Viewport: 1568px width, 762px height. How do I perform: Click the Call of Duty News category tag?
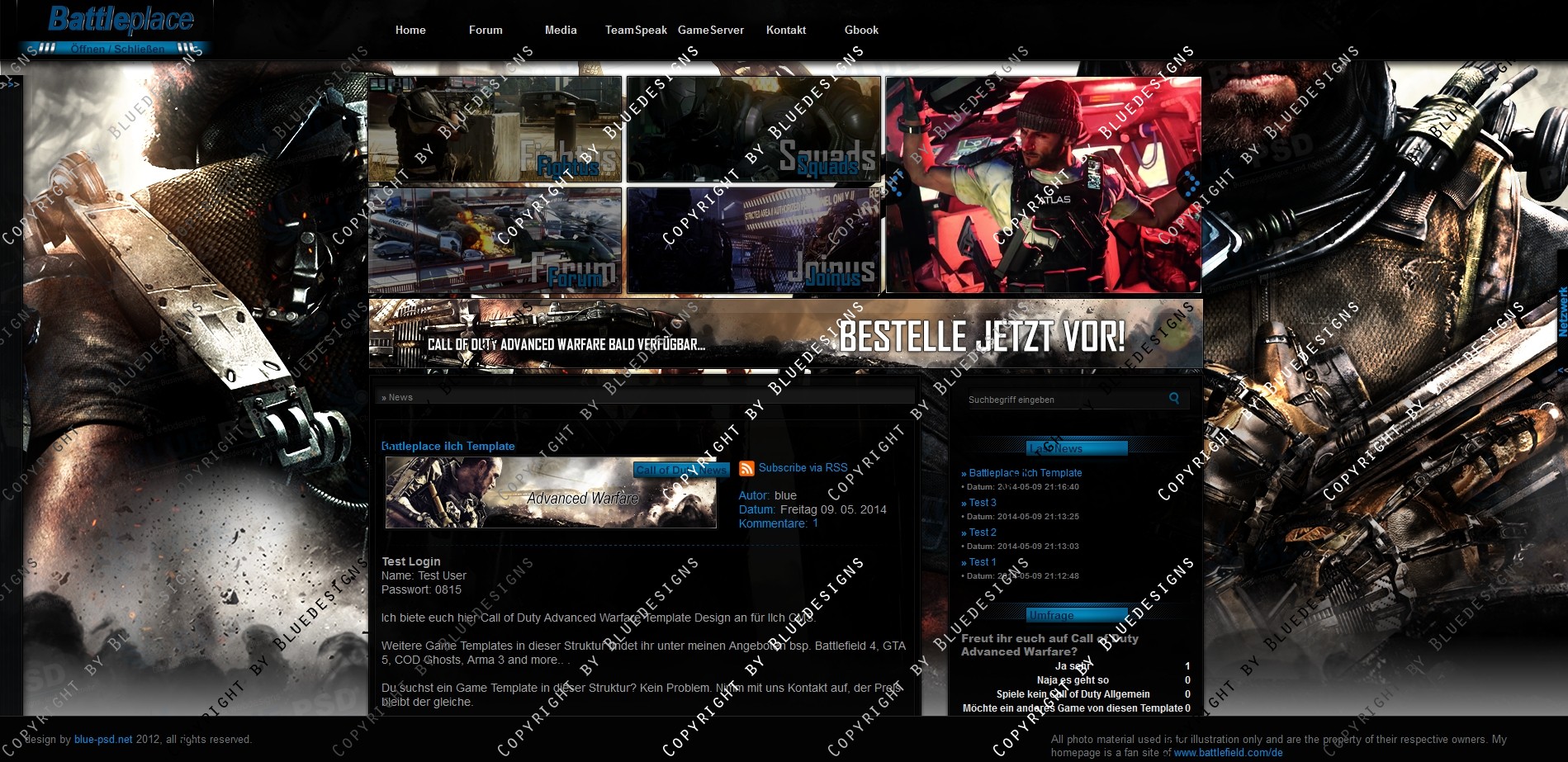click(682, 470)
